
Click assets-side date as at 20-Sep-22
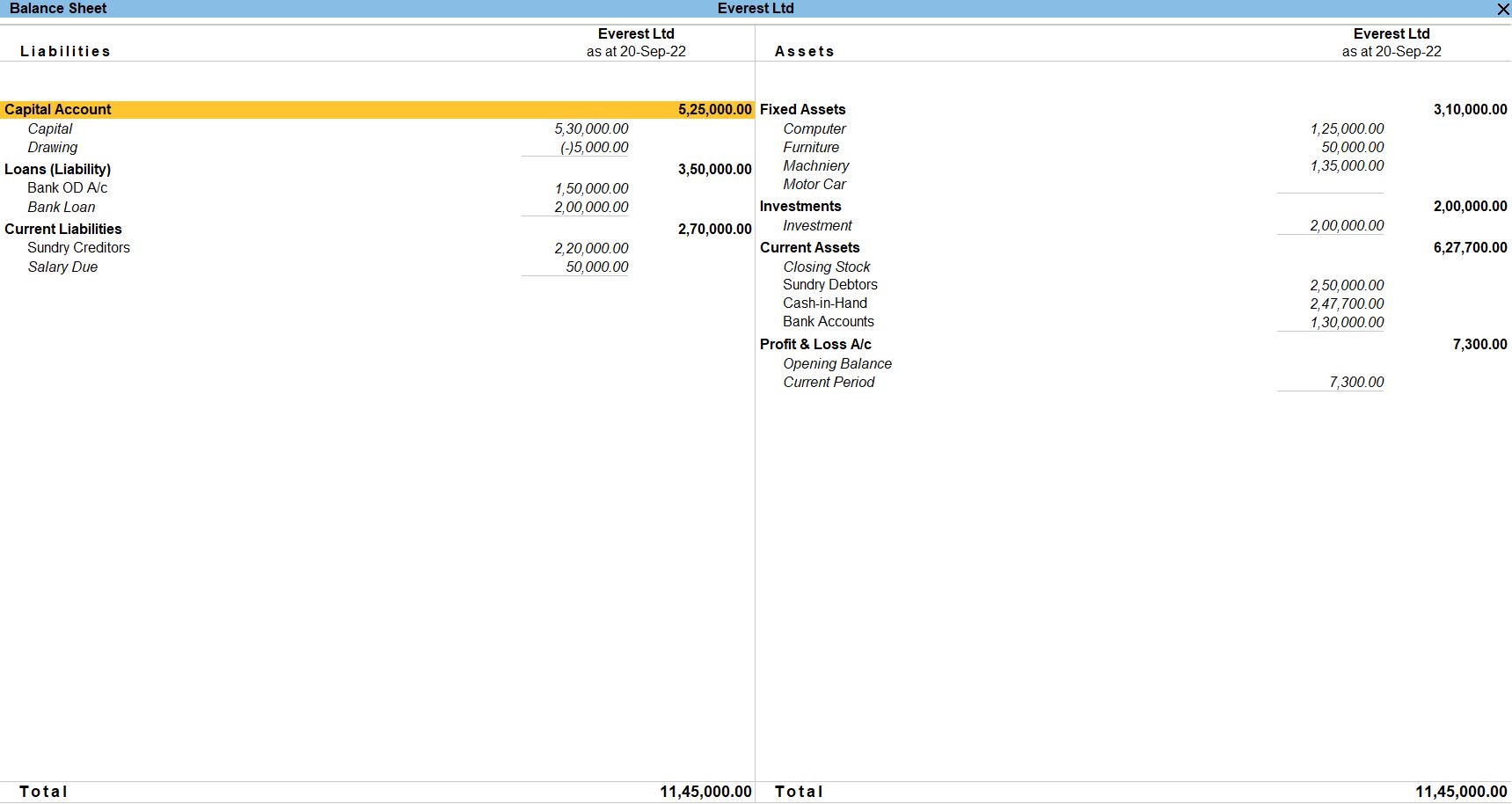point(1391,52)
